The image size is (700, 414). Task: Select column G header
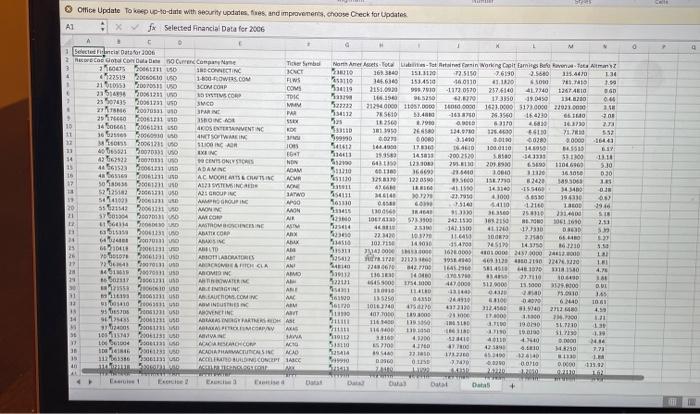coord(347,44)
